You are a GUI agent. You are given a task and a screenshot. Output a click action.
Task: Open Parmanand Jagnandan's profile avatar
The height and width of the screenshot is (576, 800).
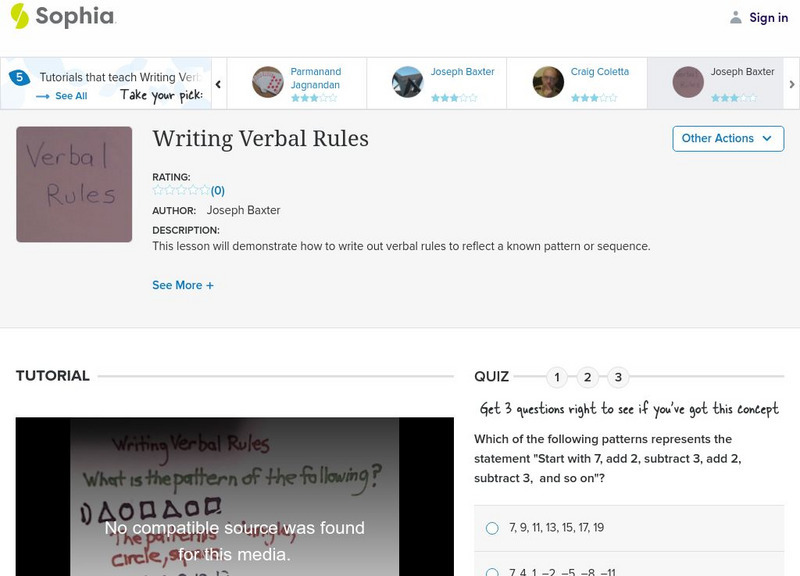point(266,82)
